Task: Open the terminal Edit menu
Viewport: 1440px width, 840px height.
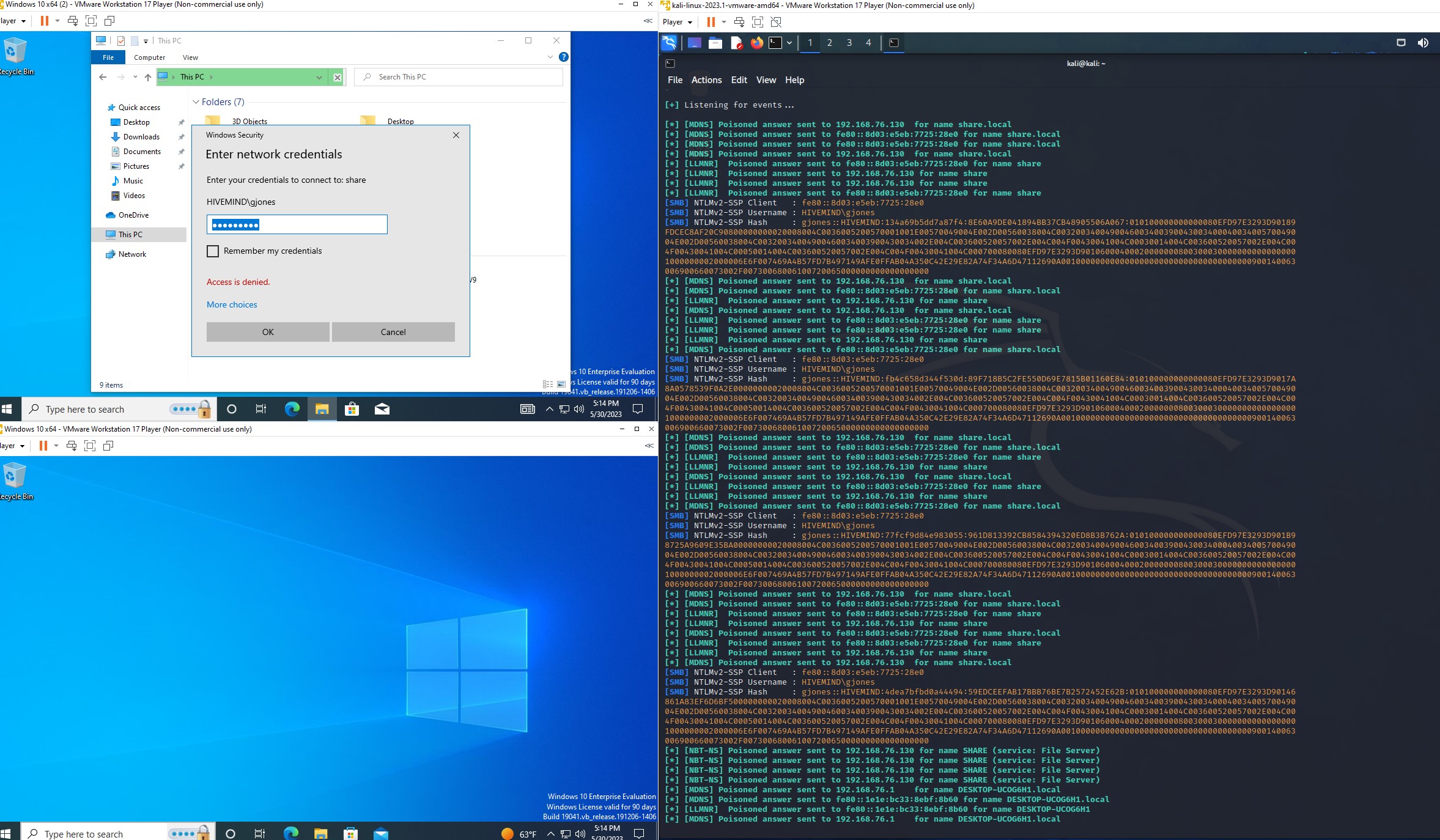Action: (x=739, y=80)
